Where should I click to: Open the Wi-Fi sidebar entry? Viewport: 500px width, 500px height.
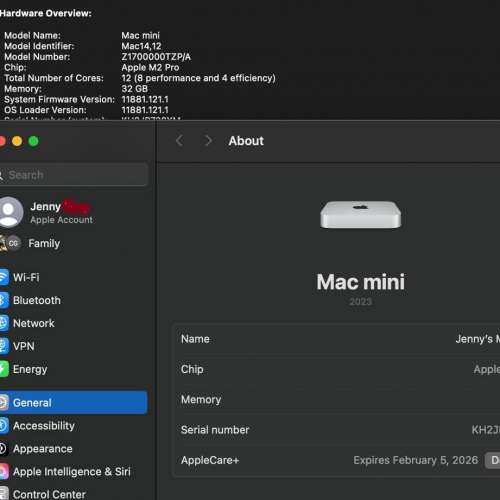(x=73, y=277)
